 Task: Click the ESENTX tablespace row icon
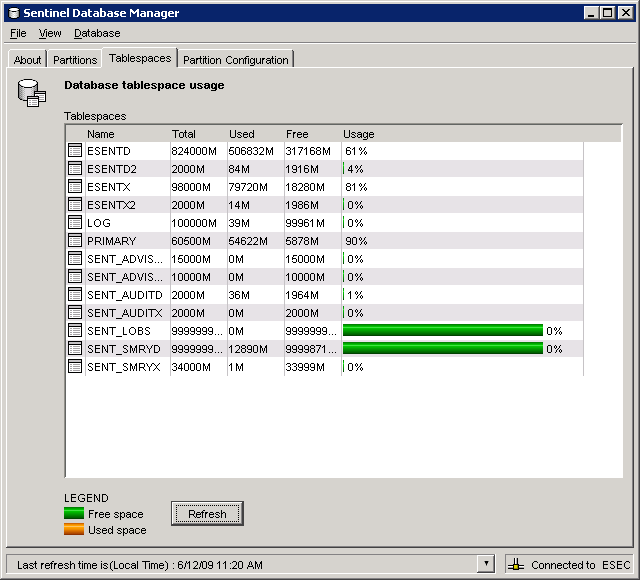(x=75, y=187)
